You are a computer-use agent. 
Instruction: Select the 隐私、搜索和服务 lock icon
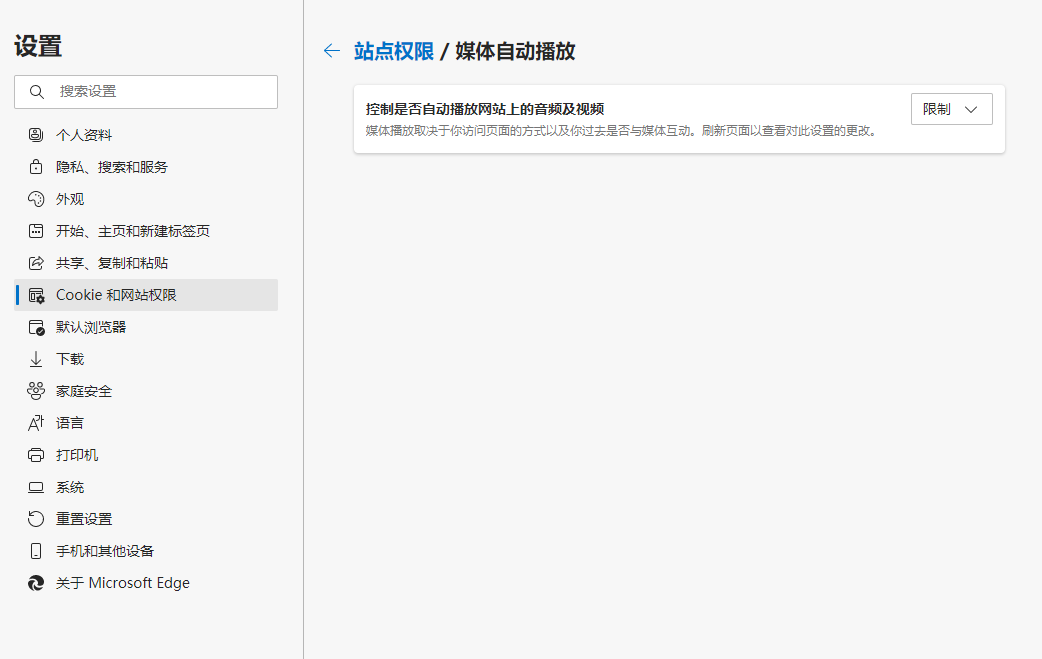[37, 166]
